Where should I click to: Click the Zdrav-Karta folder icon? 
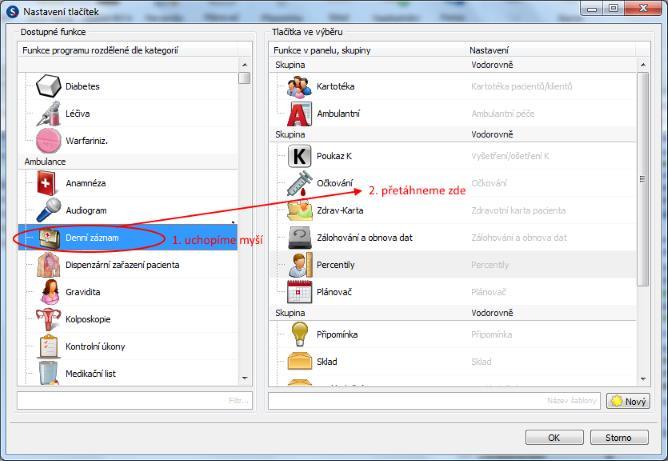[x=299, y=210]
